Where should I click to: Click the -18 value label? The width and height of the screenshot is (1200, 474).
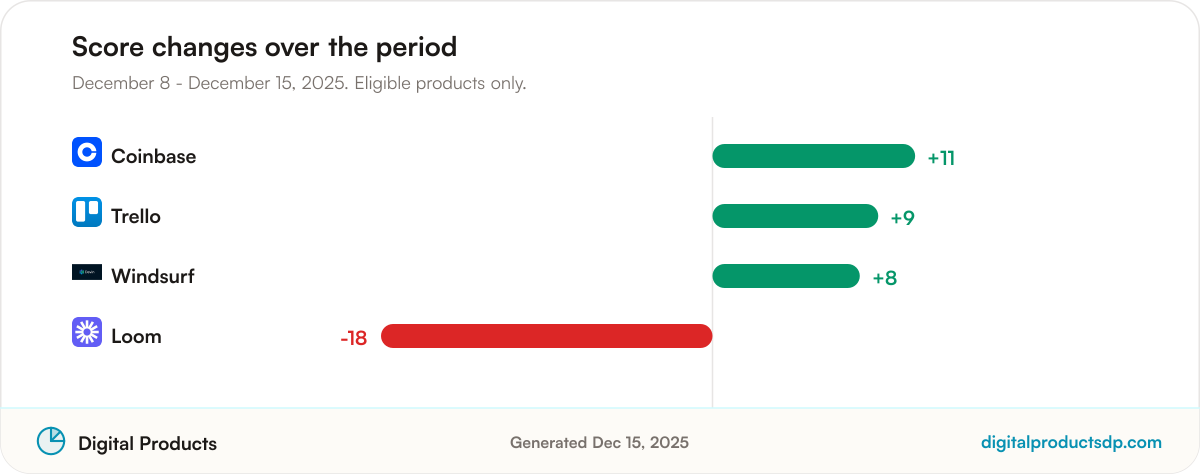pos(354,338)
